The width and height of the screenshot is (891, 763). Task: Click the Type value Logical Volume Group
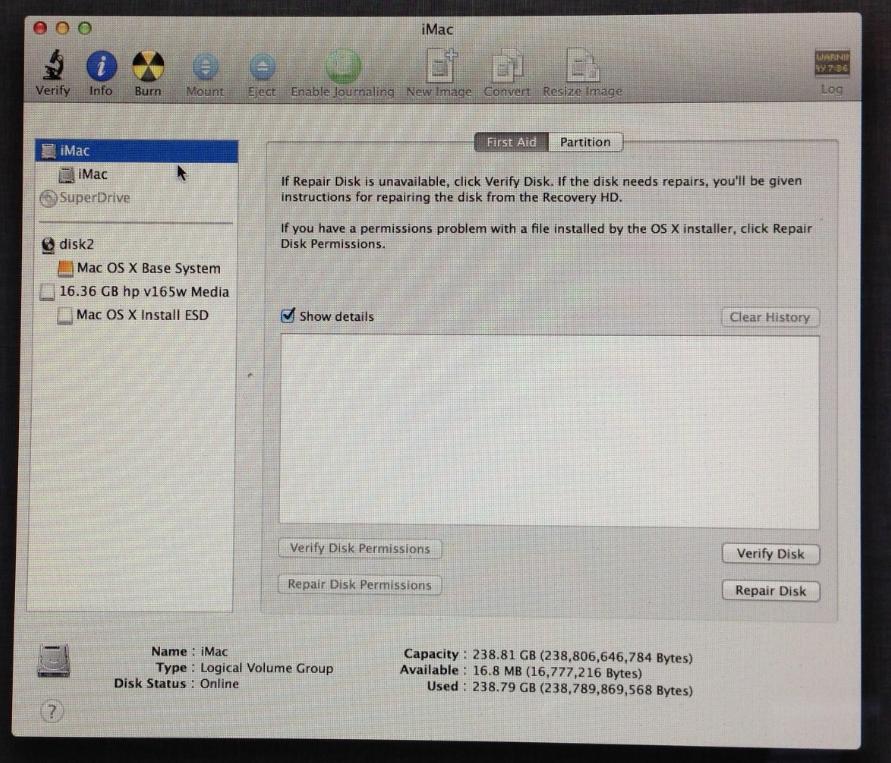click(267, 668)
